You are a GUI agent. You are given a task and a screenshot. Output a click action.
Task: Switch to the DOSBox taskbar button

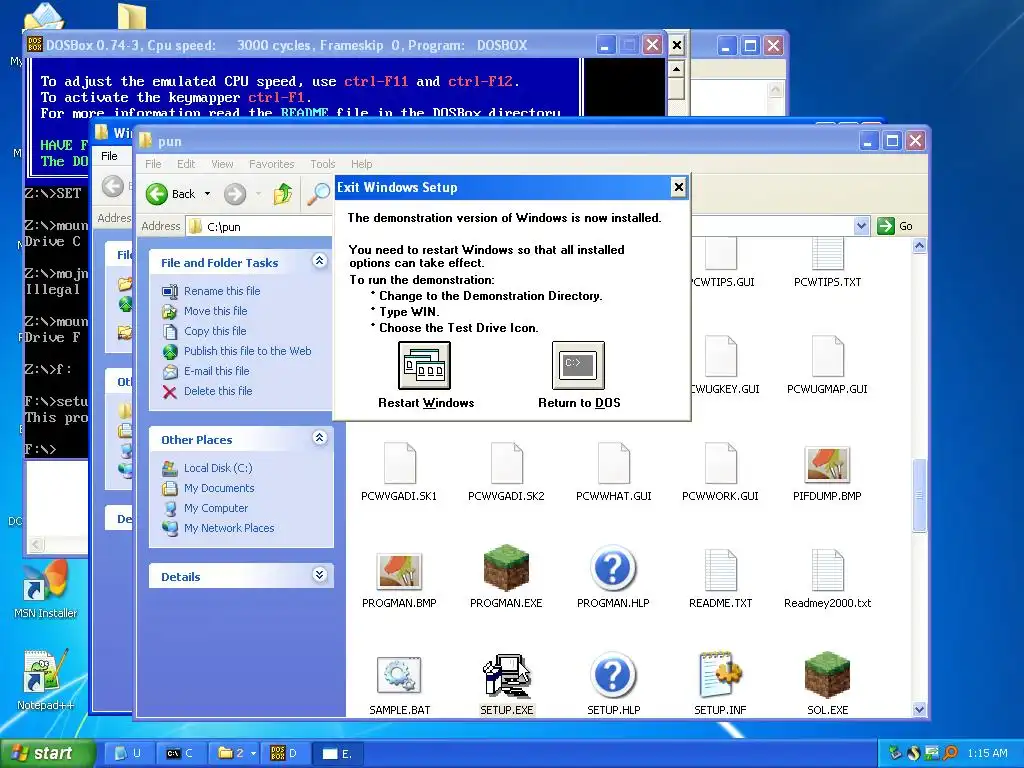[284, 754]
